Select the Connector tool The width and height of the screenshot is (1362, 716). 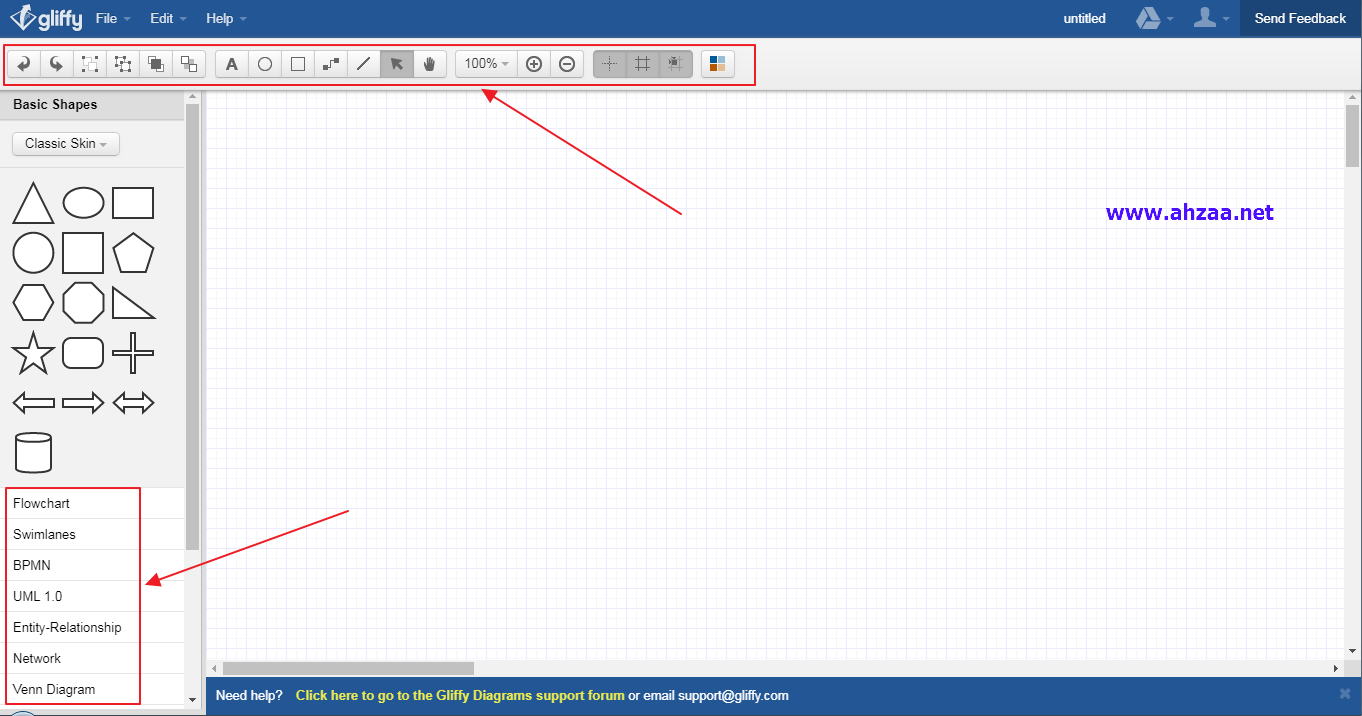[330, 63]
